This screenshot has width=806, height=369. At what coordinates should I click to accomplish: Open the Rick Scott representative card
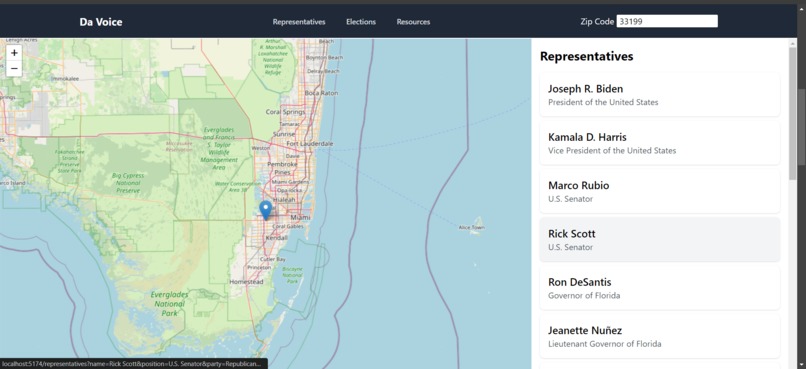tap(660, 239)
